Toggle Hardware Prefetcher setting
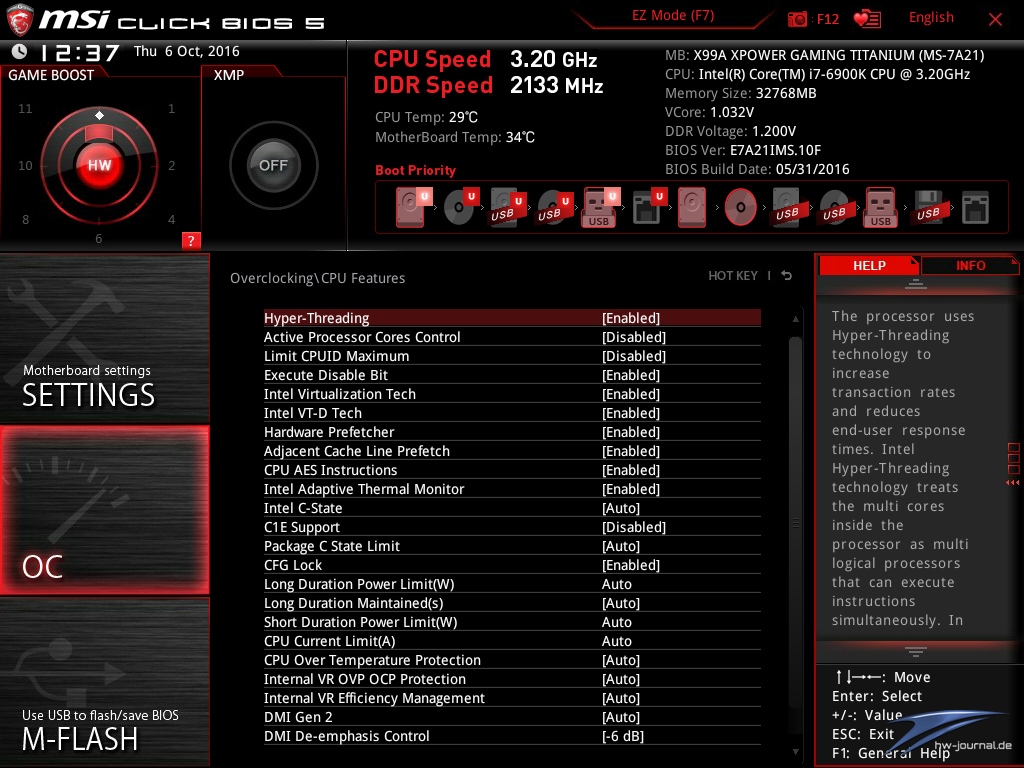This screenshot has height=768, width=1024. (512, 432)
